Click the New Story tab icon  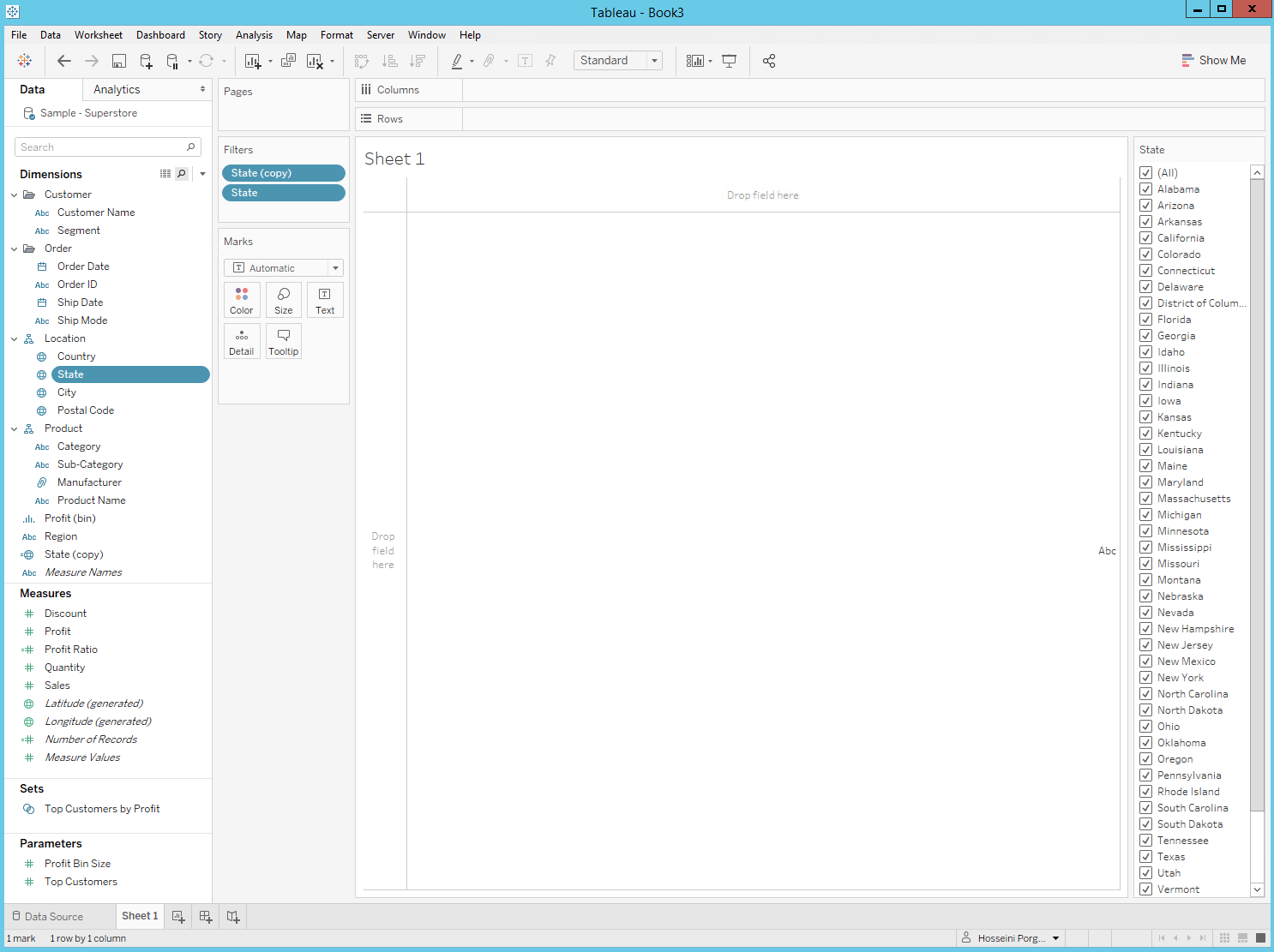click(x=233, y=916)
